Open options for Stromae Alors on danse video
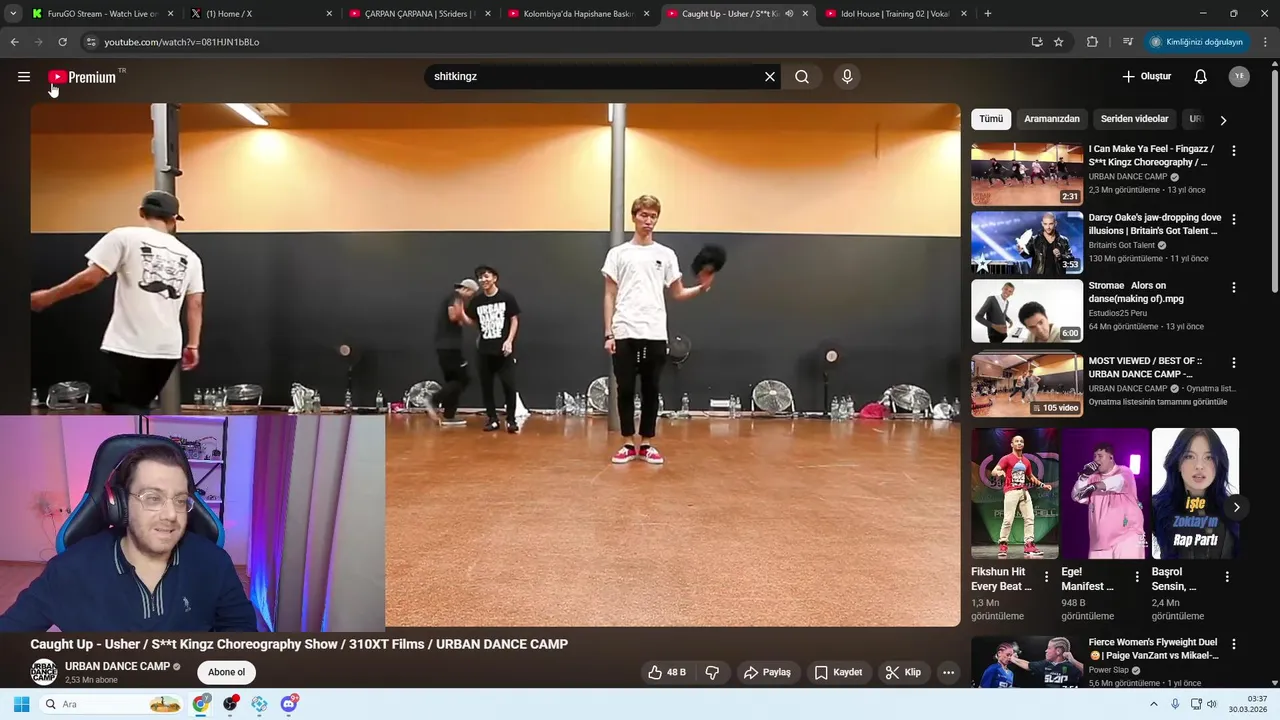 click(x=1233, y=287)
